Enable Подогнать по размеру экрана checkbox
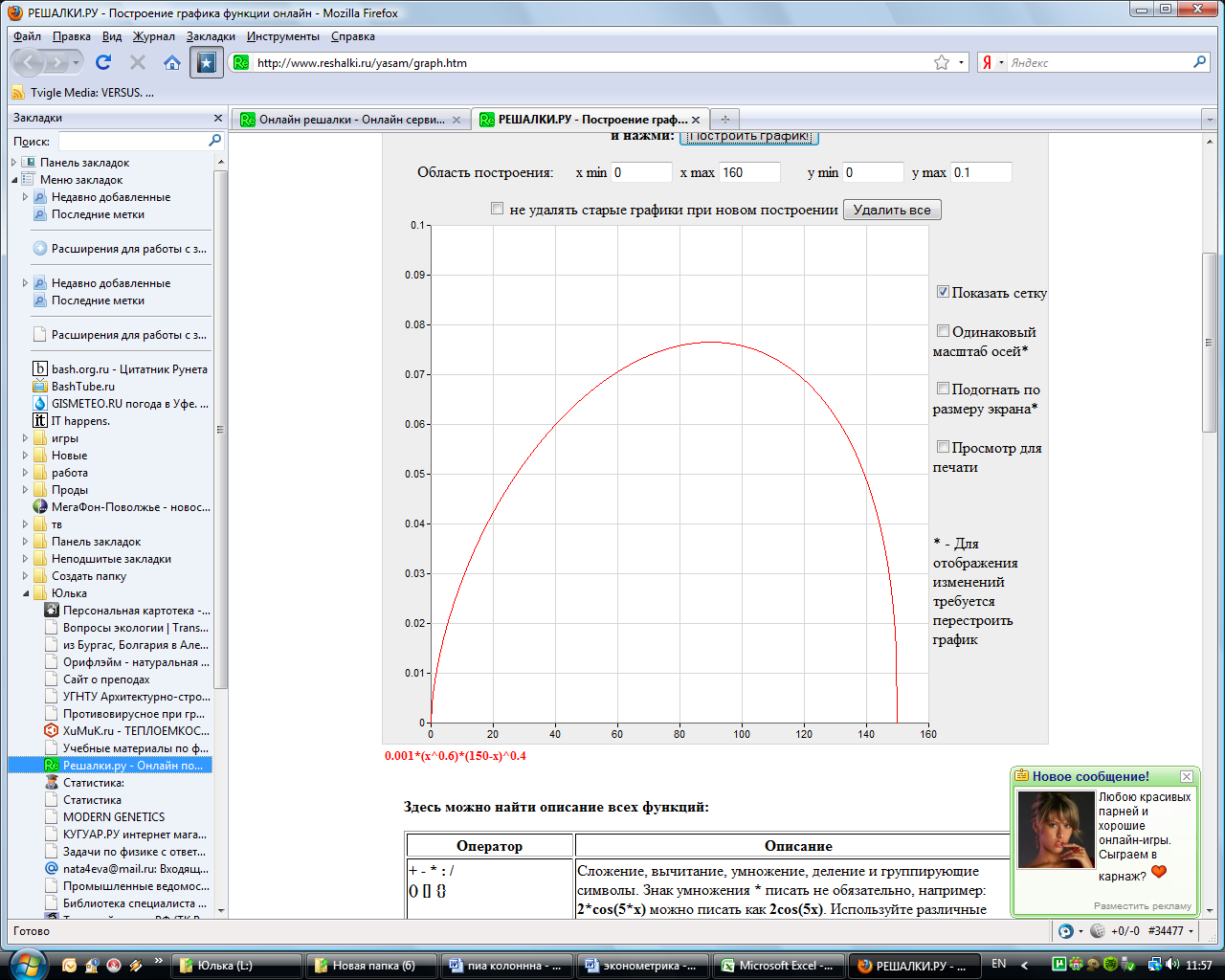 (x=943, y=389)
